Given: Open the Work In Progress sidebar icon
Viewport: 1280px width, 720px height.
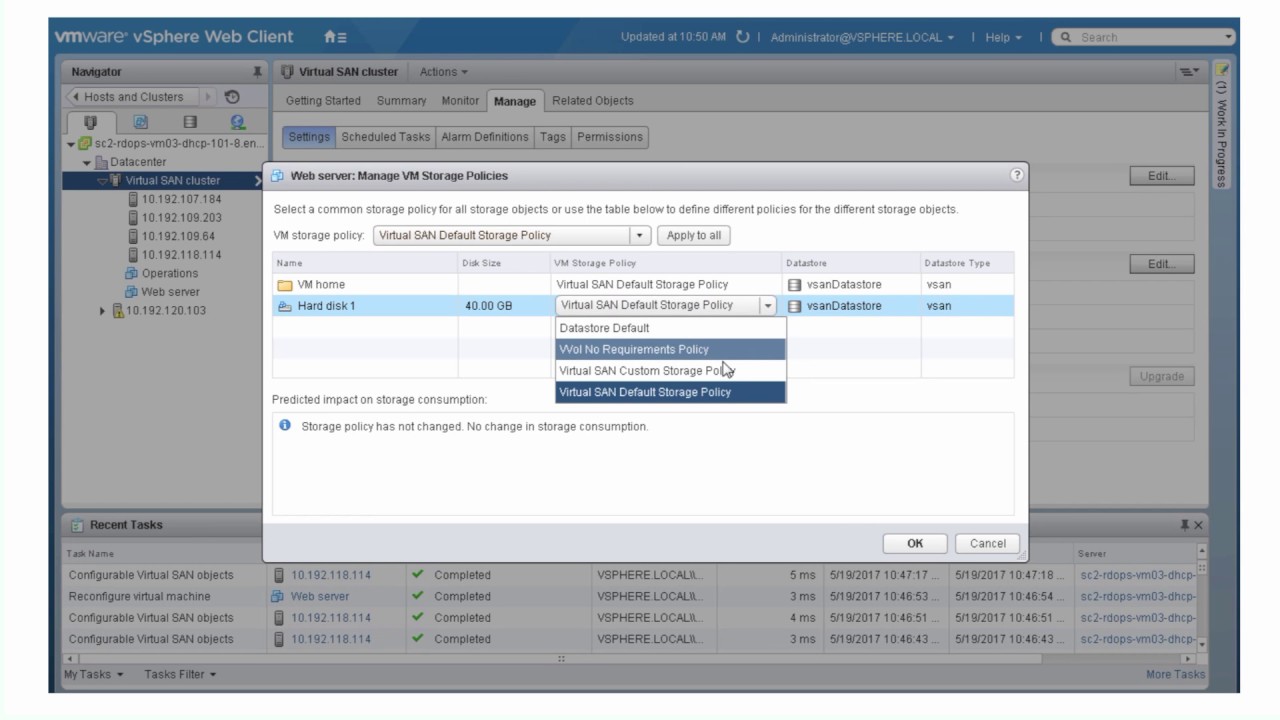Looking at the screenshot, I should 1221,71.
